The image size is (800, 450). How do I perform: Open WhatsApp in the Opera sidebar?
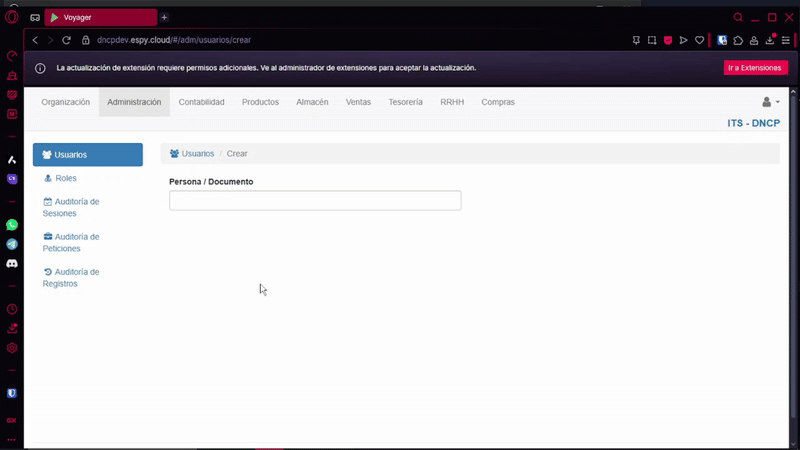pos(12,225)
